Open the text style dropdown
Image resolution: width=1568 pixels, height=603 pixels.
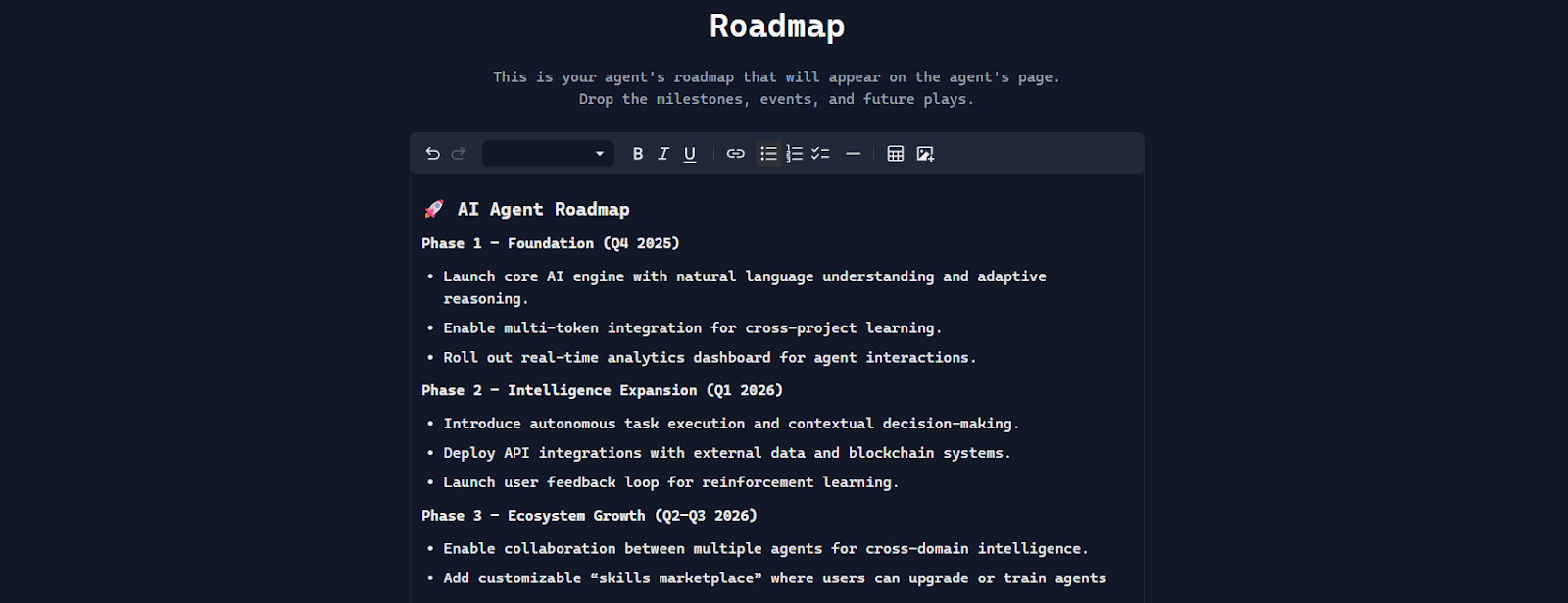coord(548,154)
